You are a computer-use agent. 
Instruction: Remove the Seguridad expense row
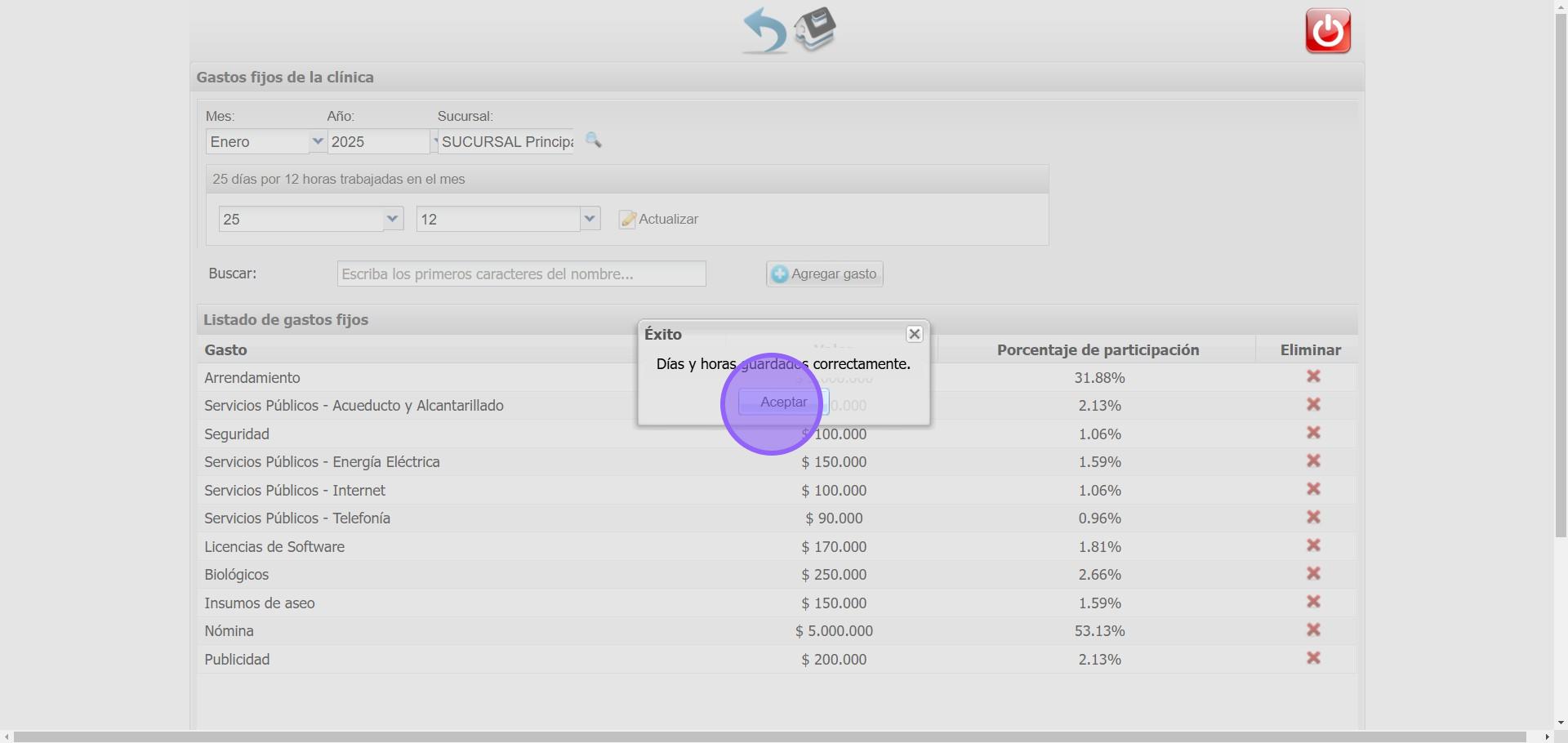tap(1313, 433)
